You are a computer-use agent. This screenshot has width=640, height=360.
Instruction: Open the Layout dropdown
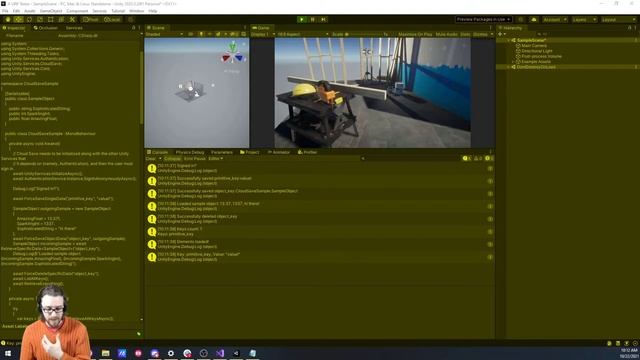coord(618,20)
